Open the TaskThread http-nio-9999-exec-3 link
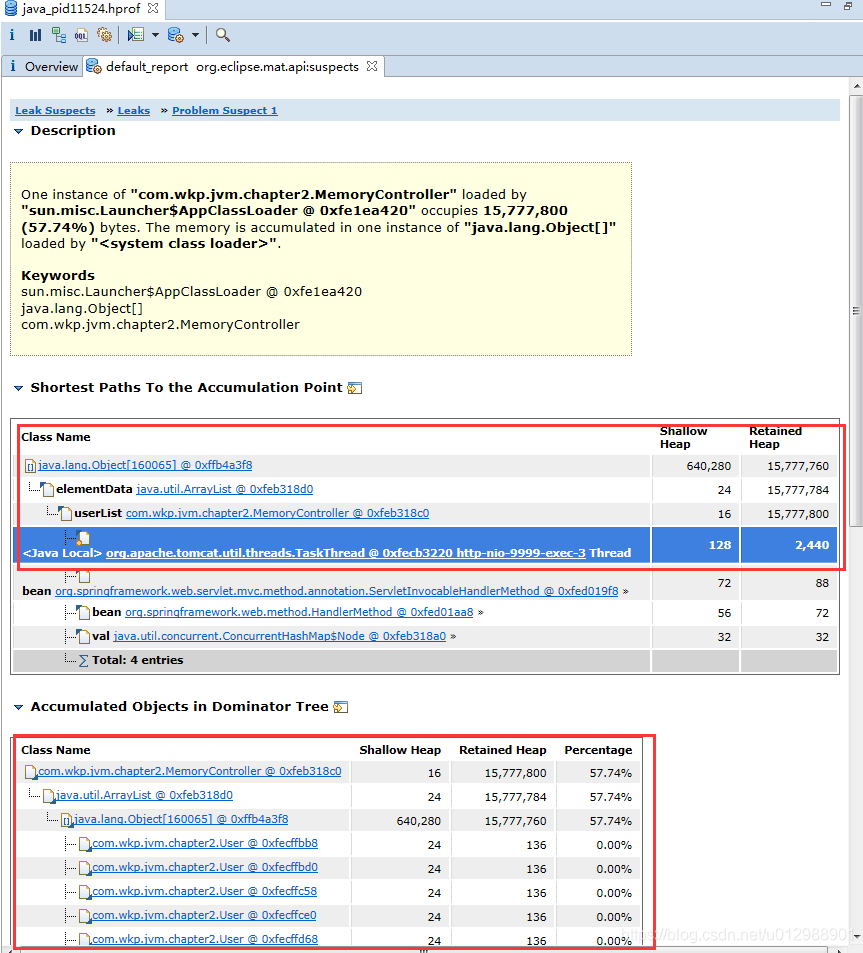 point(346,552)
